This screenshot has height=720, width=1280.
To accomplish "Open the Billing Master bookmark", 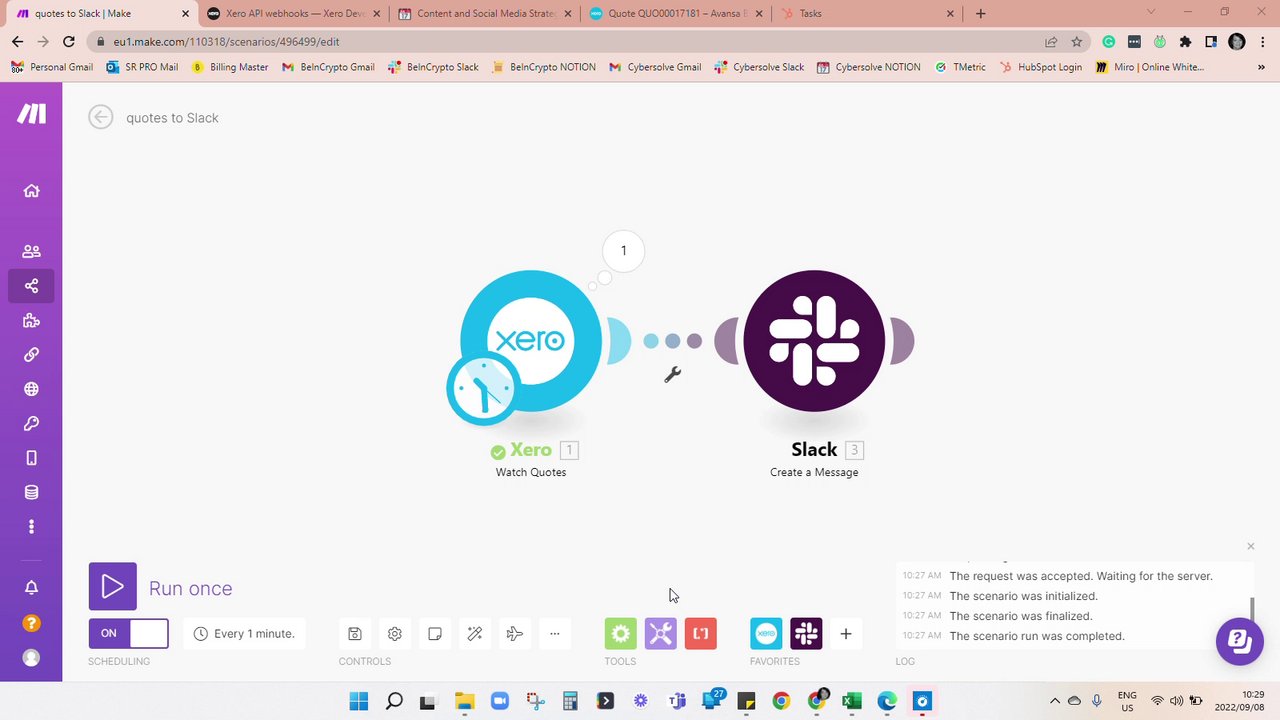I will (x=230, y=67).
